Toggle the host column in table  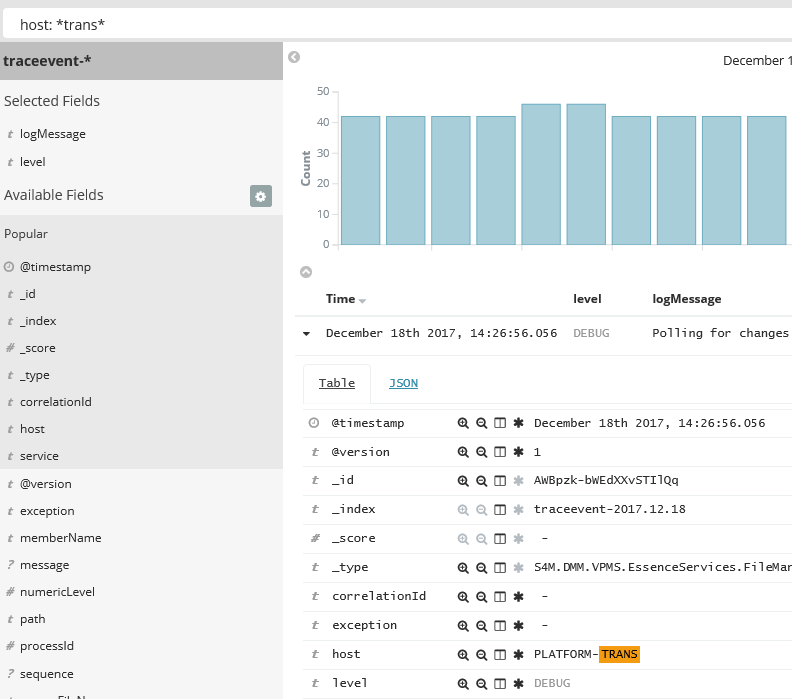[x=500, y=655]
